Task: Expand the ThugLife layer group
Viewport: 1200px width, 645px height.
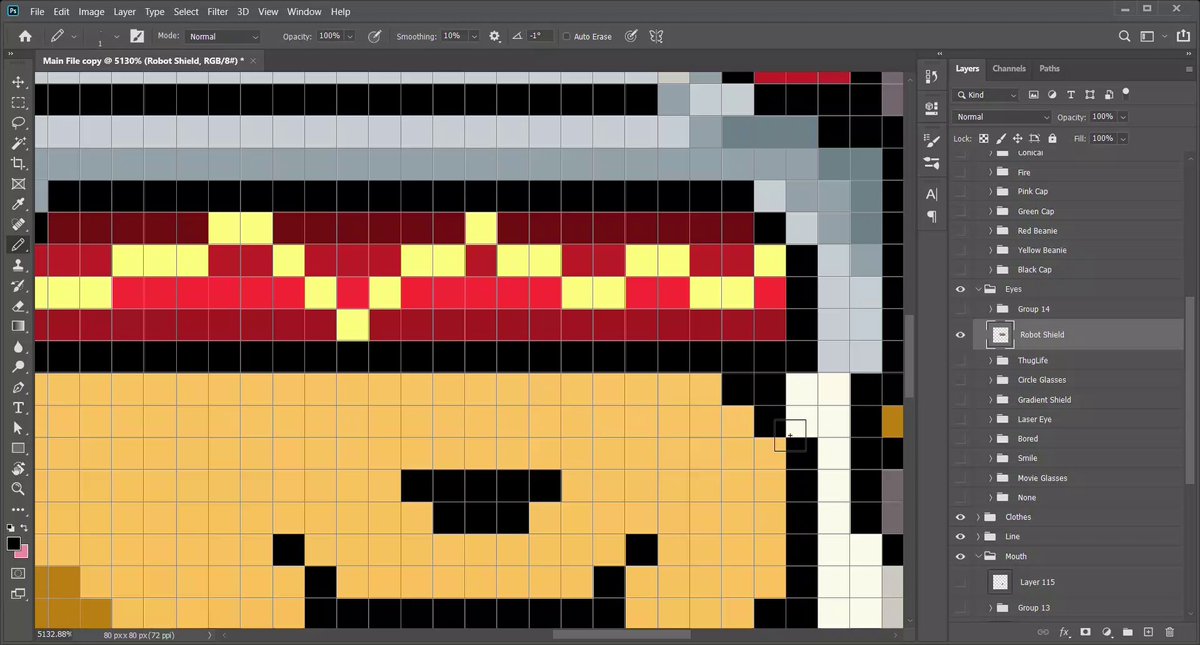Action: pyautogui.click(x=991, y=360)
